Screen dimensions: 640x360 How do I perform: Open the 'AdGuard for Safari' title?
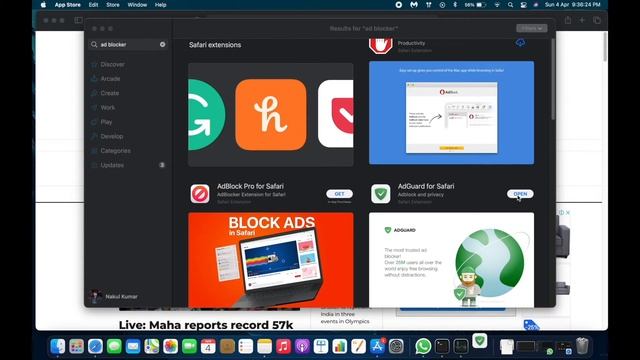426,186
